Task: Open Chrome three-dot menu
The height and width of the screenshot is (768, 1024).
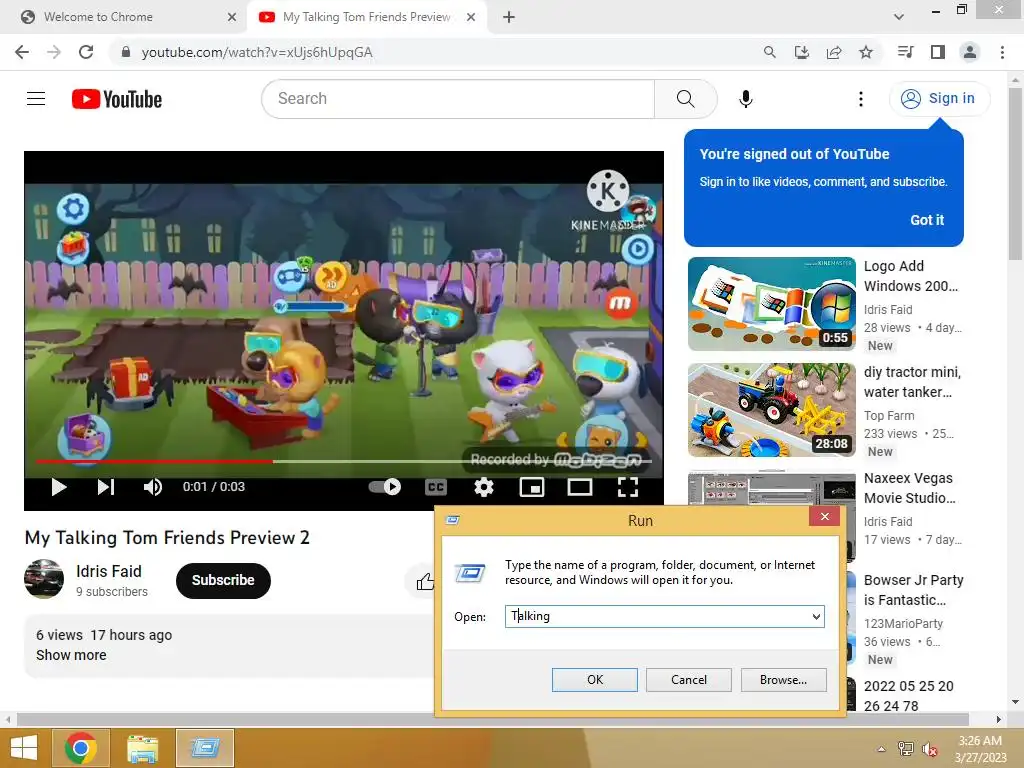Action: tap(1002, 52)
